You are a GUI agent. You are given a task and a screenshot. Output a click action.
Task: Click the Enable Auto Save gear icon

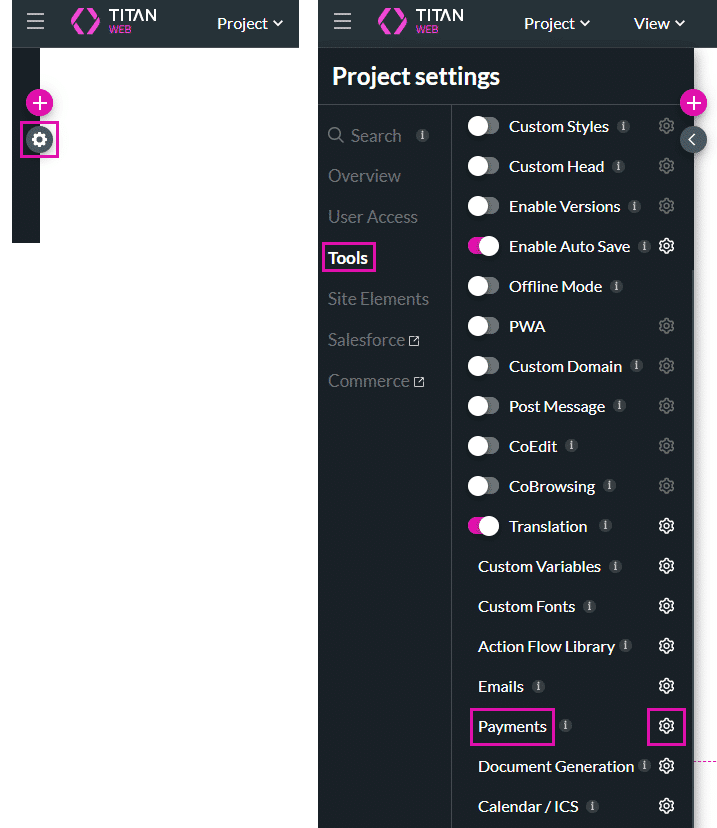point(667,246)
